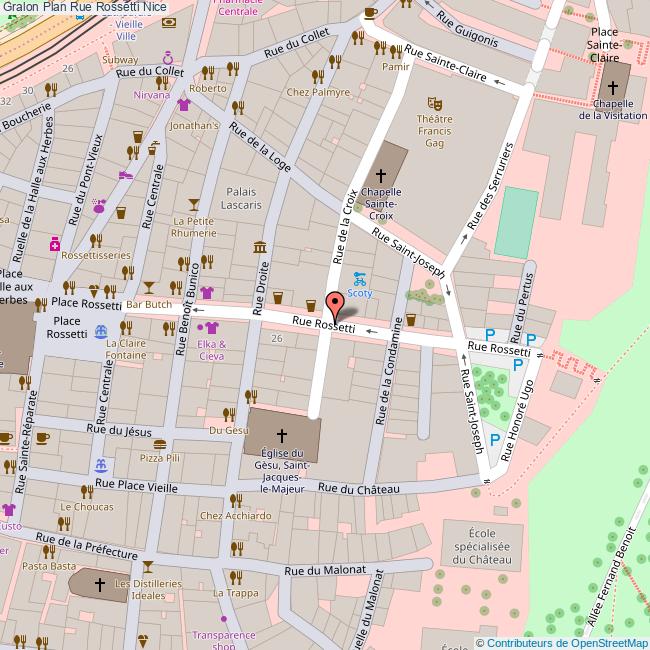Click the red location marker on Rue Rossetti
This screenshot has height=650, width=650.
[x=335, y=302]
